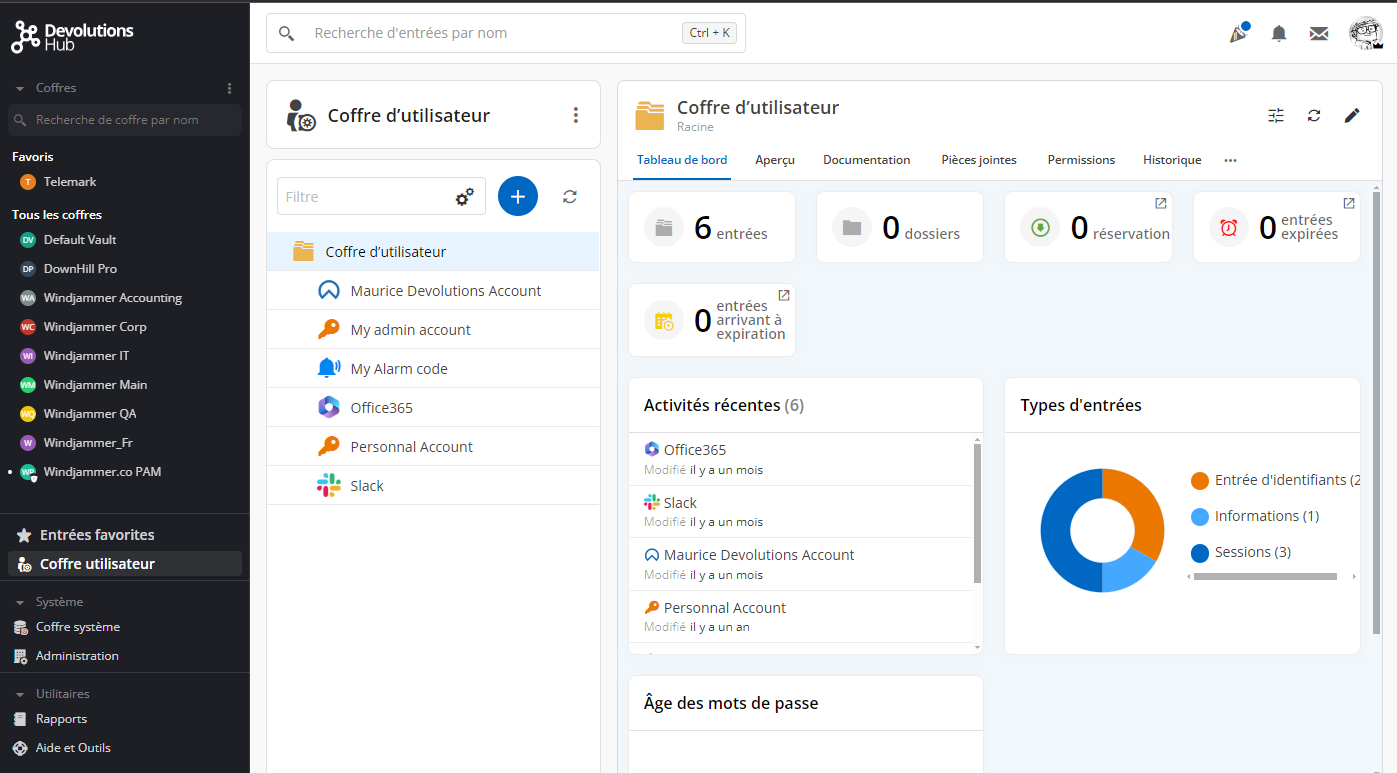Click the 6 entrées folder icon
Image resolution: width=1397 pixels, height=773 pixels.
[664, 227]
